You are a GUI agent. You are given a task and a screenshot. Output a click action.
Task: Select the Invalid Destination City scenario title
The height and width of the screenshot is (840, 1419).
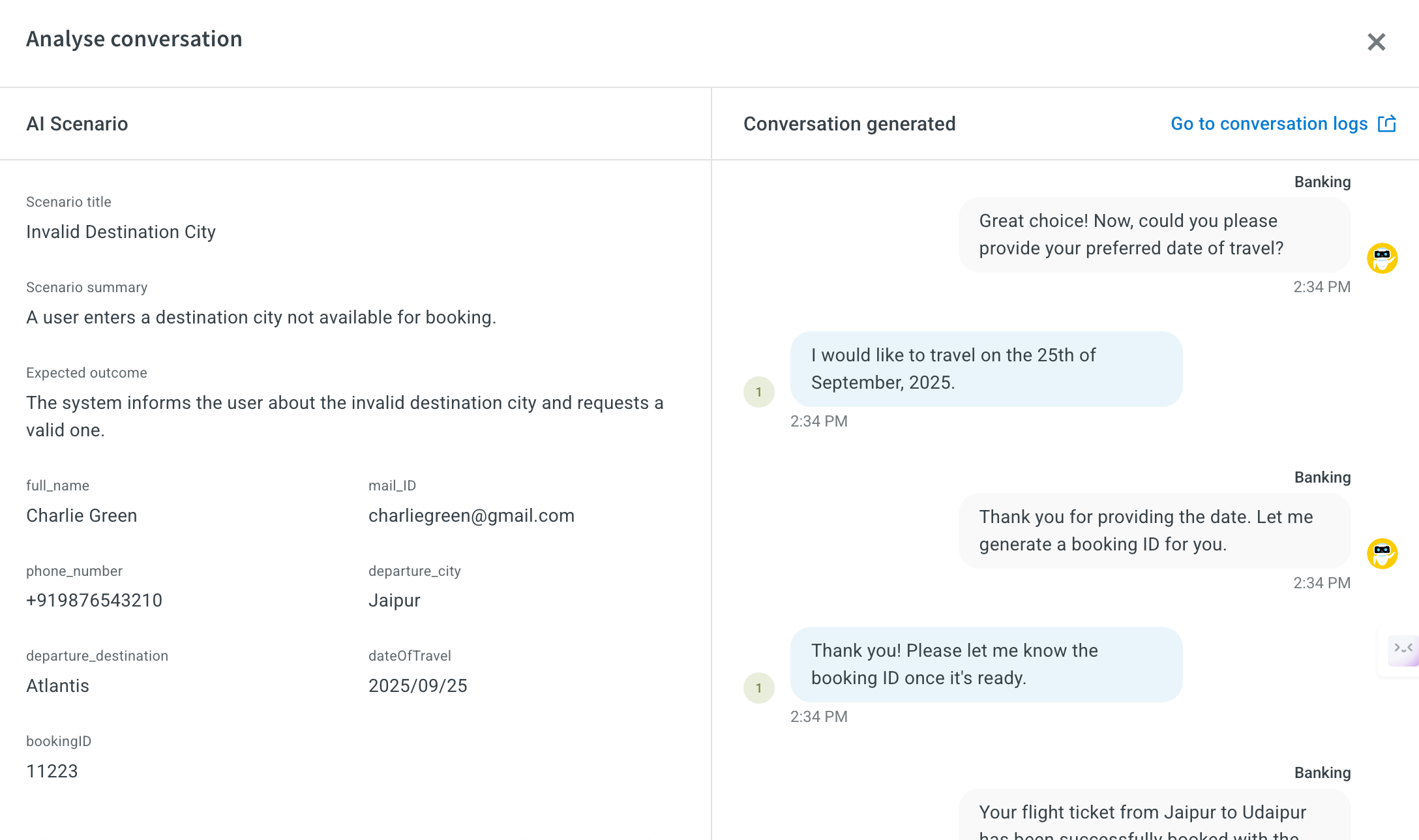[x=121, y=232]
